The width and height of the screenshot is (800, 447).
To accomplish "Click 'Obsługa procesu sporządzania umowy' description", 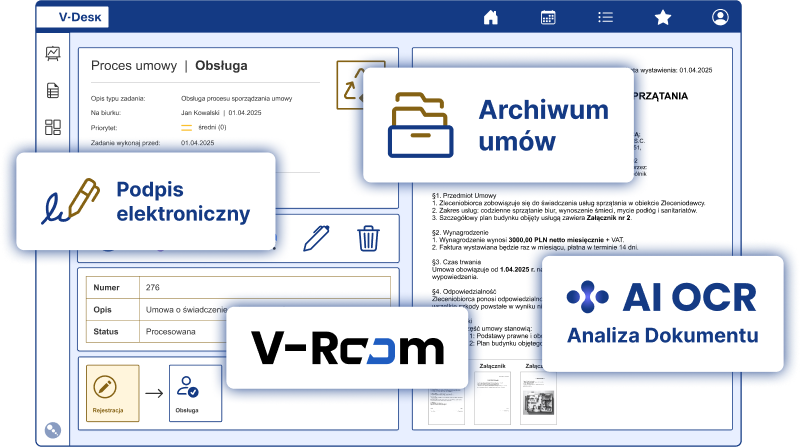I will [x=236, y=98].
